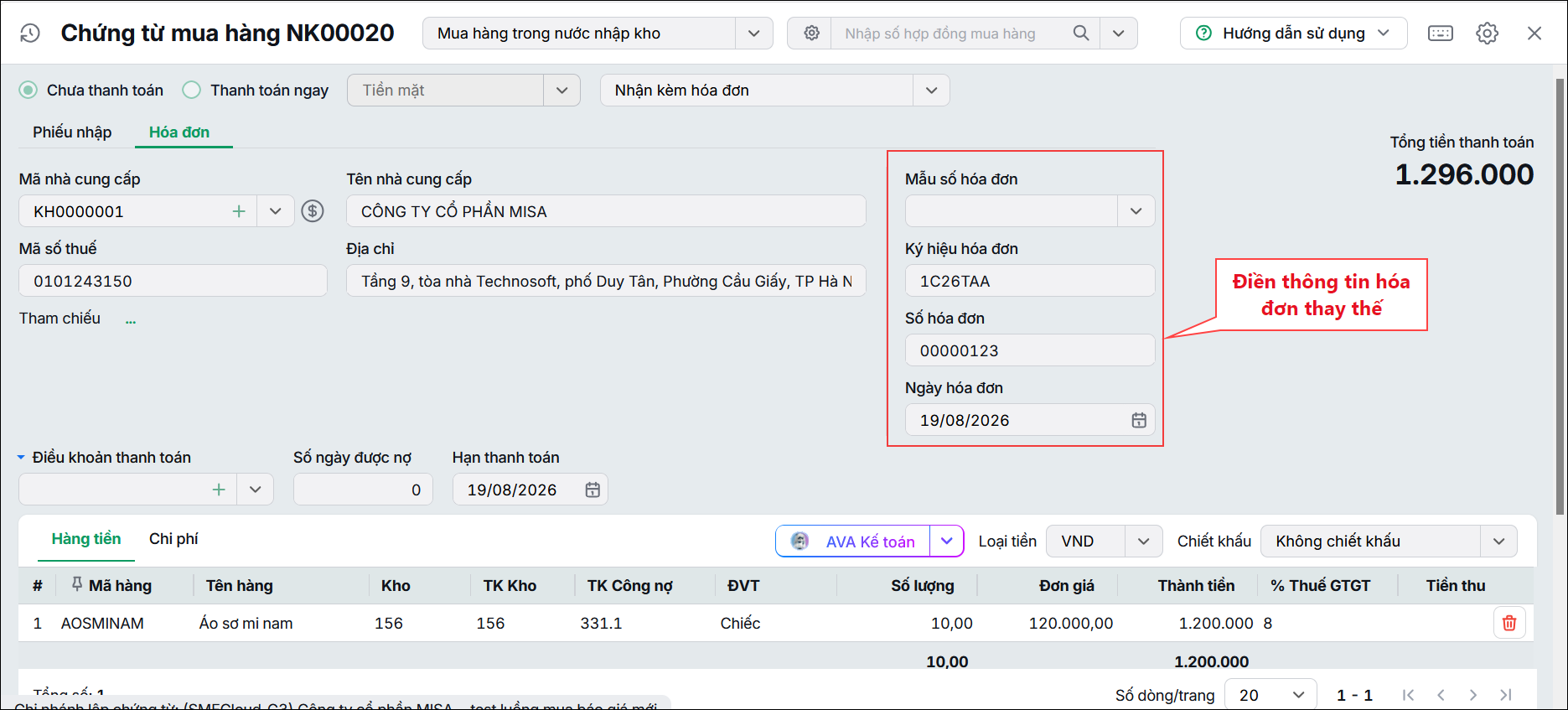
Task: Delete the AOSMINAM row with trash icon
Action: 1509,623
